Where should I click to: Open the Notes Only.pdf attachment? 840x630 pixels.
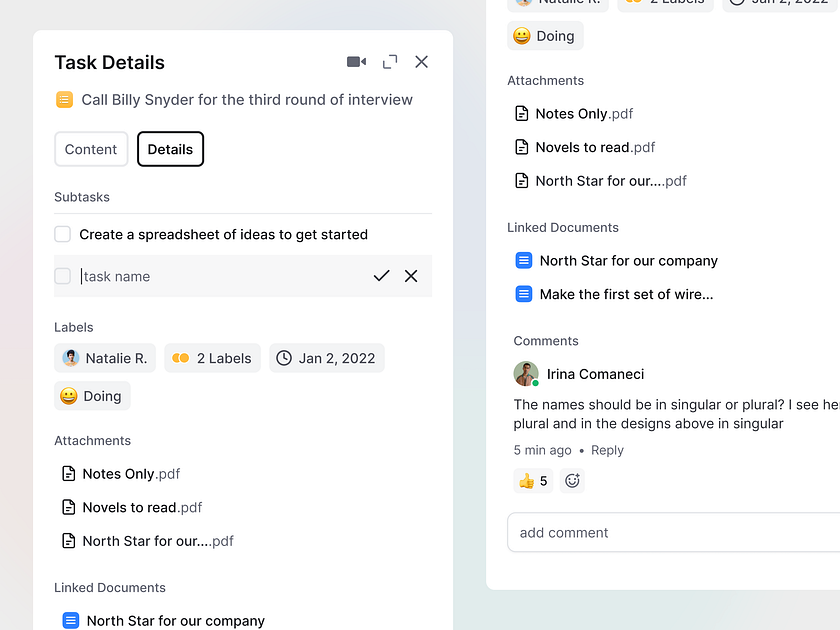[x=130, y=474]
